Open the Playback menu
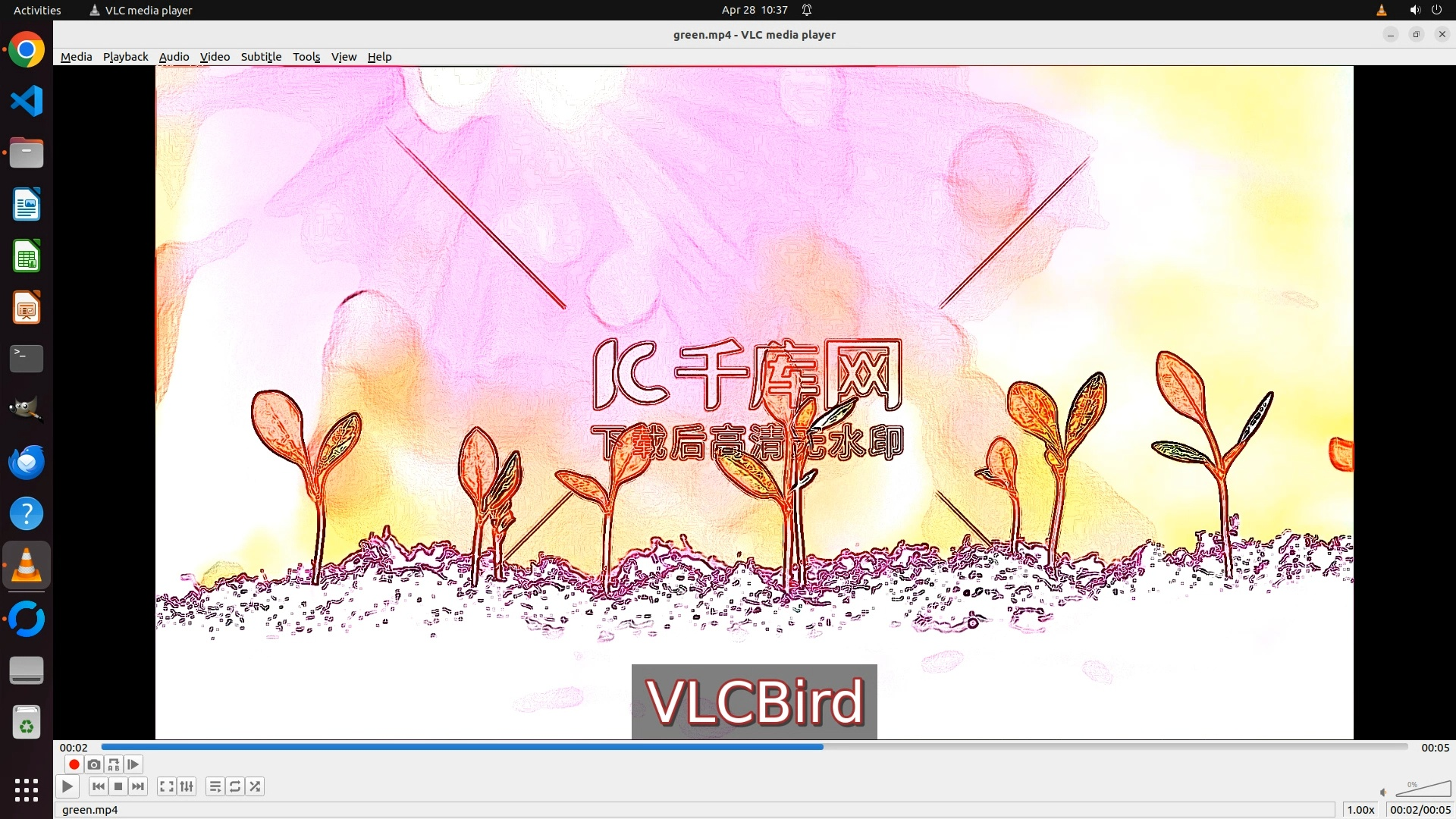Viewport: 1456px width, 819px height. click(x=125, y=57)
